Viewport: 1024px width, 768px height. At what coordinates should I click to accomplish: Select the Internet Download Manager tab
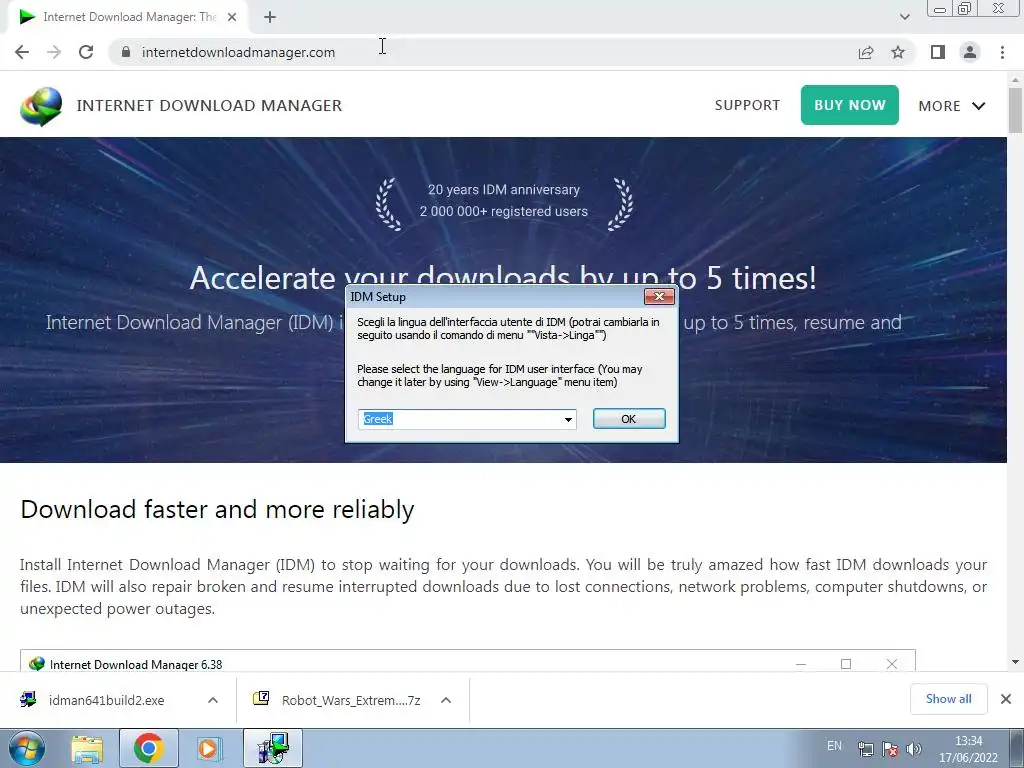(127, 17)
